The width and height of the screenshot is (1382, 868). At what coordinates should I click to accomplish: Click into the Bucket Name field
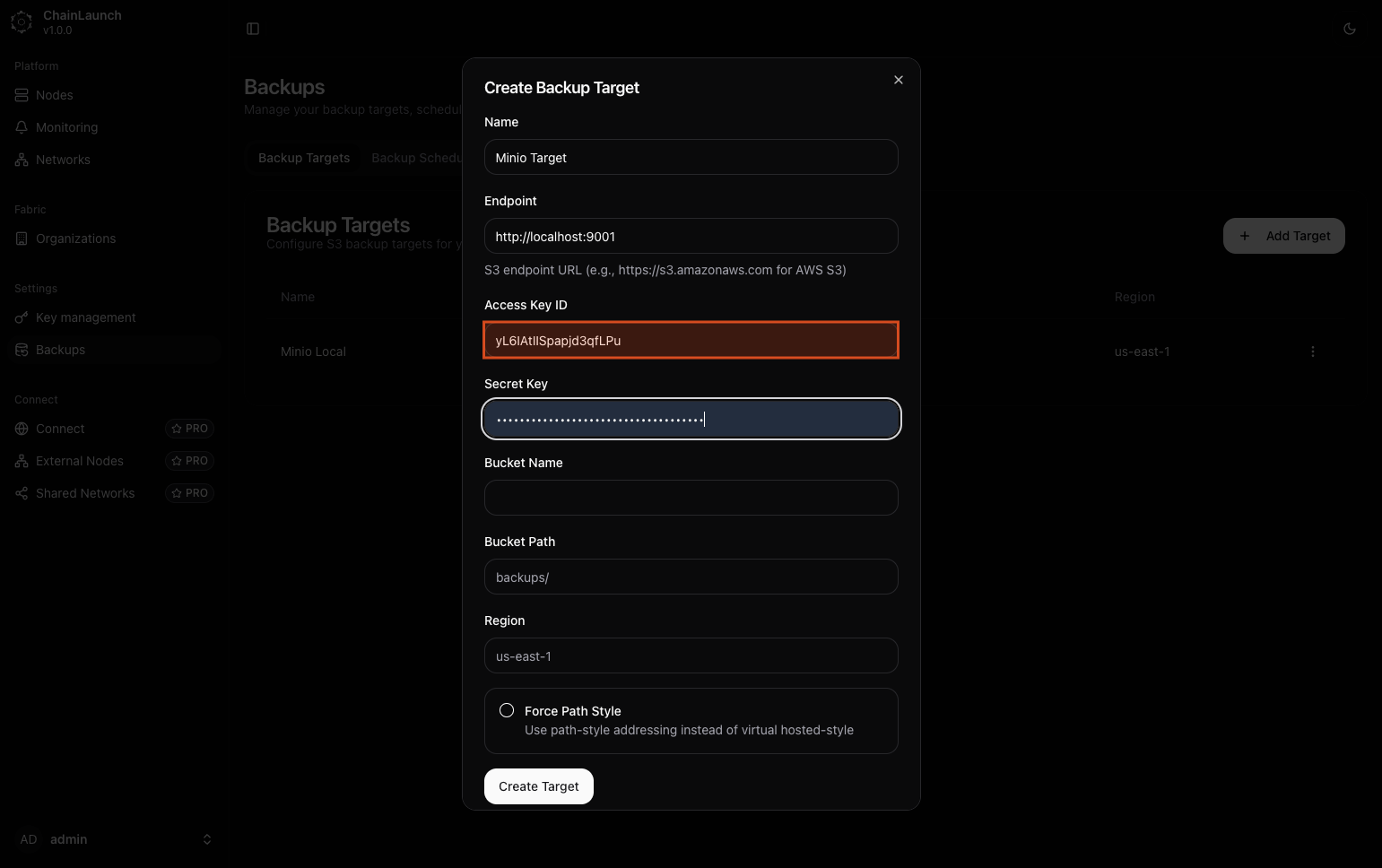point(691,498)
